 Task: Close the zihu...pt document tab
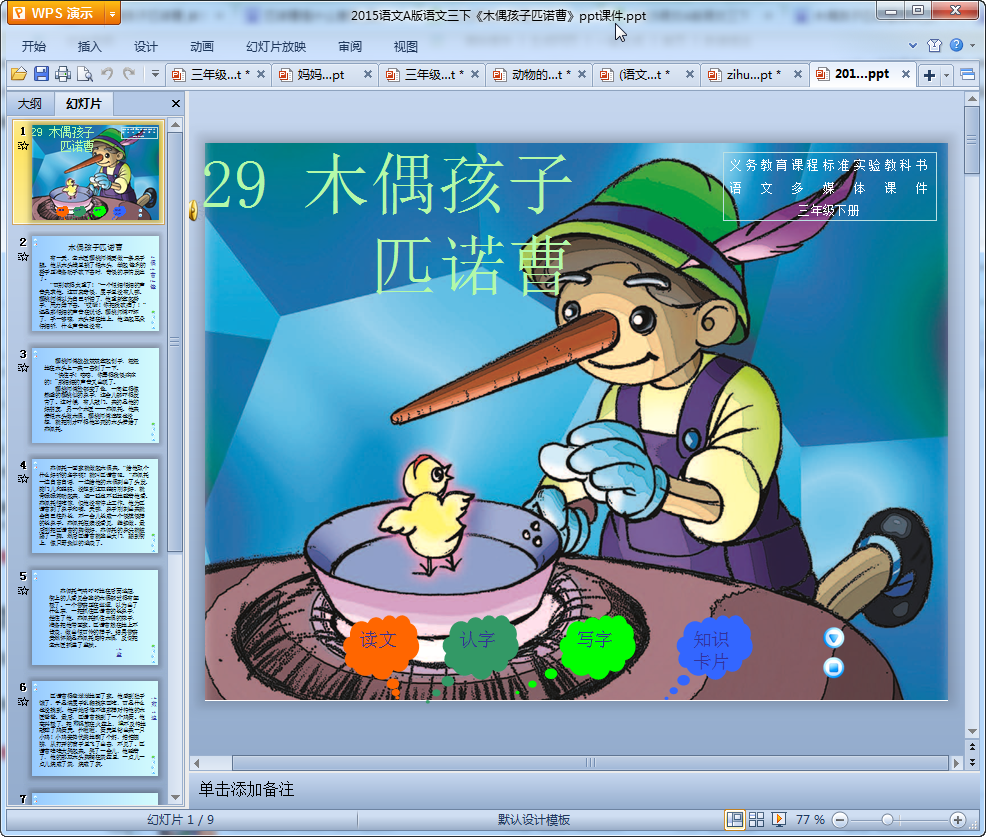point(797,74)
